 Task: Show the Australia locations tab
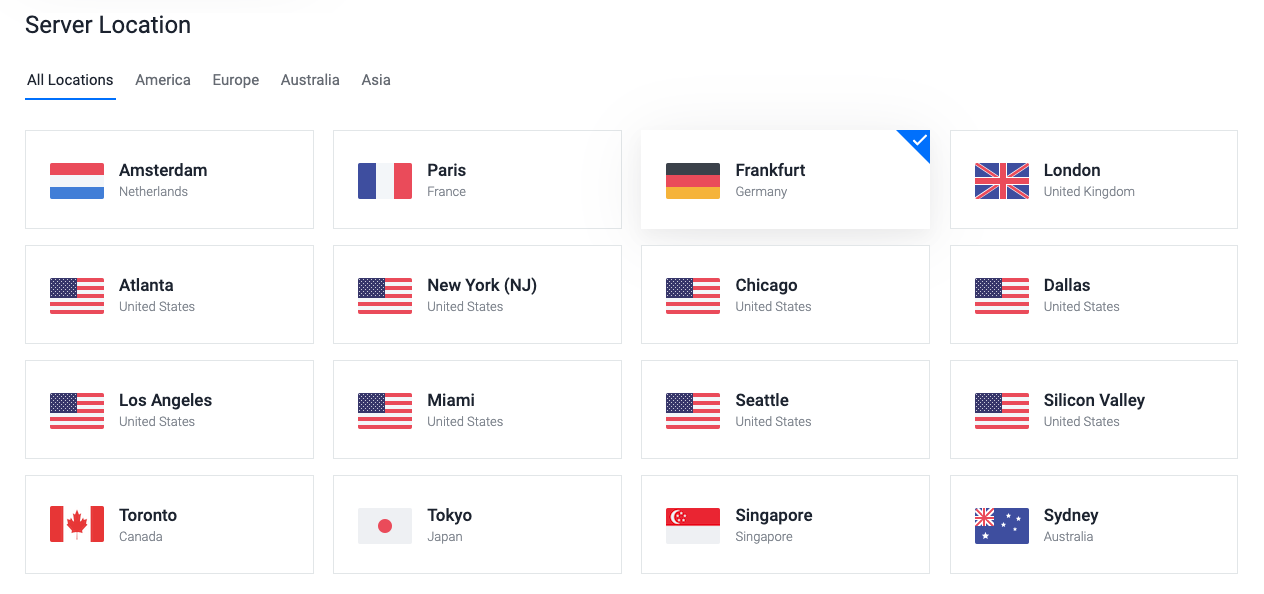(x=310, y=80)
